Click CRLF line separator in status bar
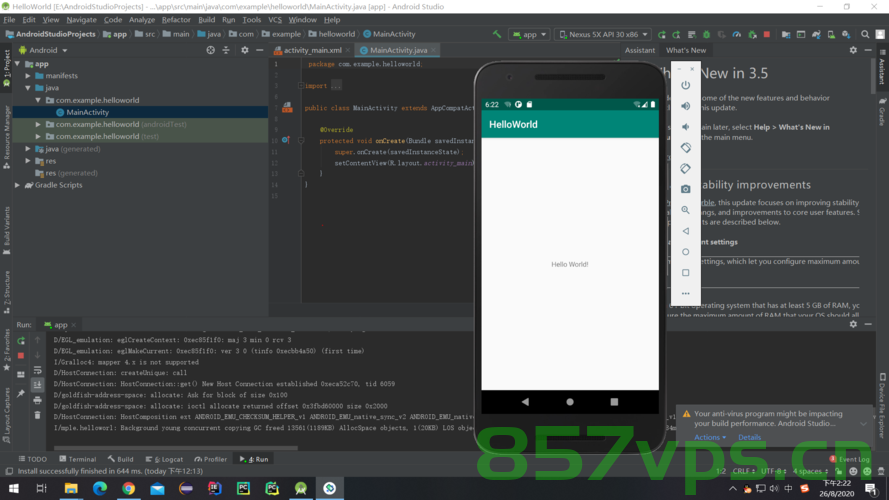 click(743, 471)
